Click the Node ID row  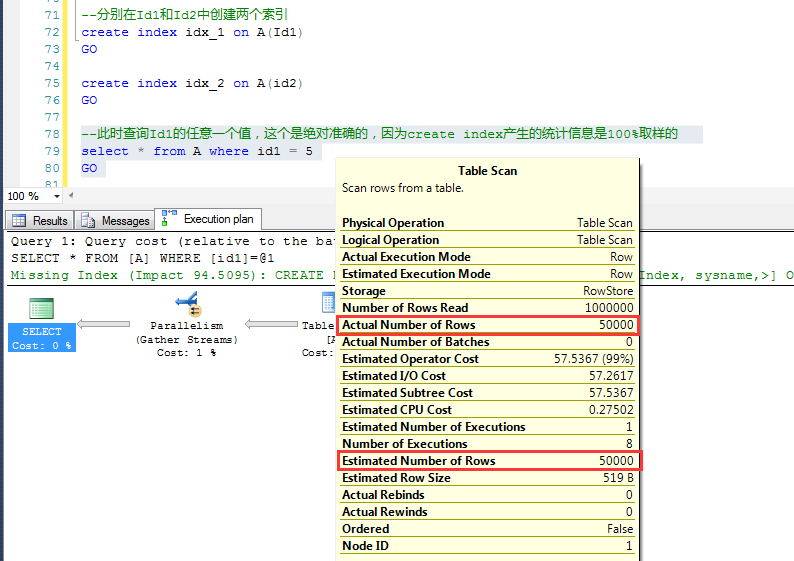(x=488, y=546)
